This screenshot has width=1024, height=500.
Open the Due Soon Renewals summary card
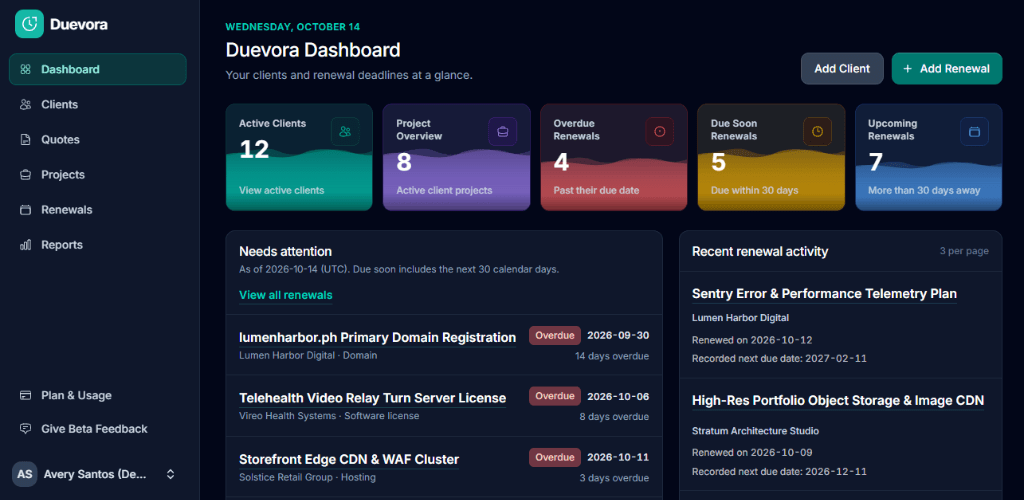point(771,157)
